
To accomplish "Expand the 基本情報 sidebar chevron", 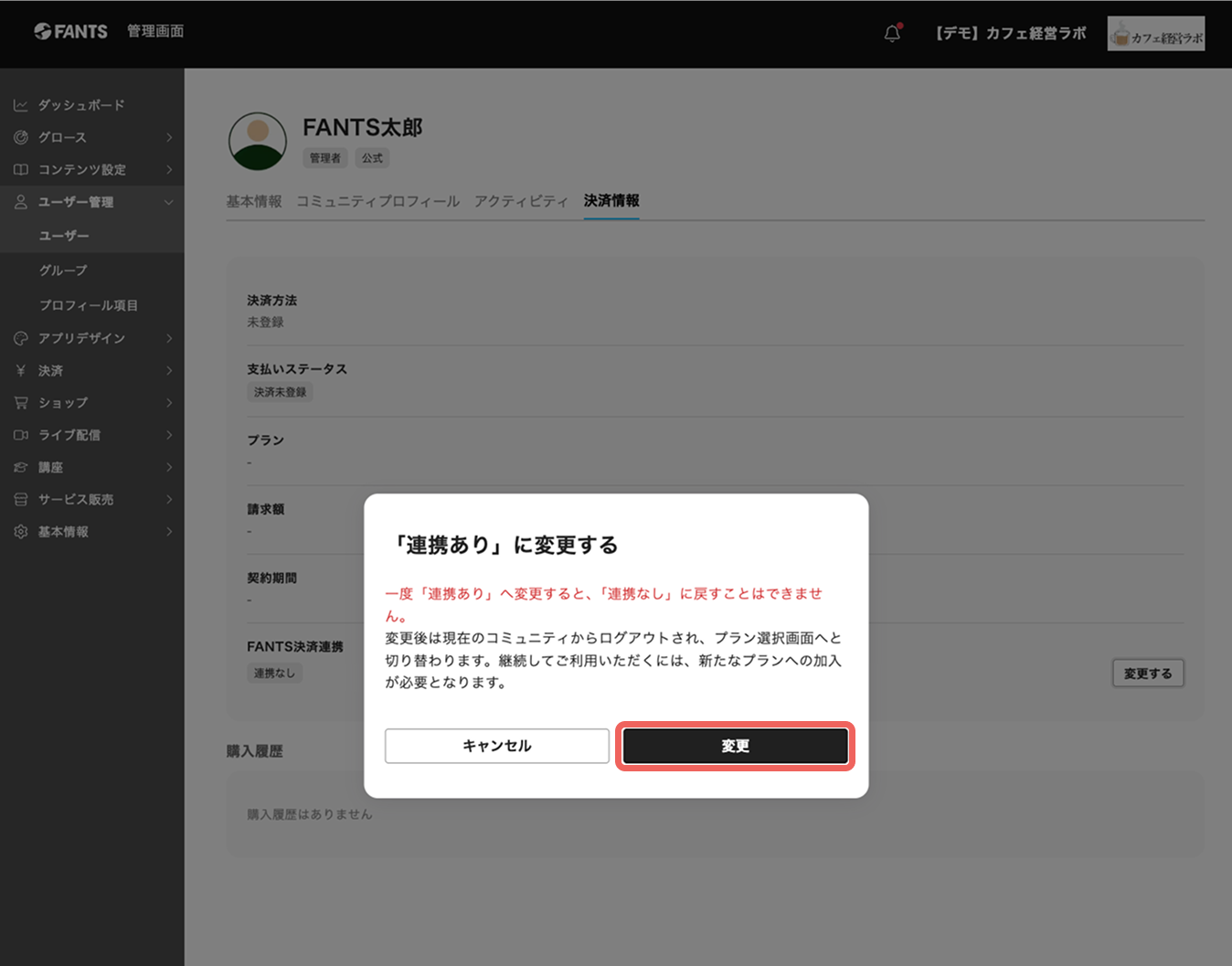I will (x=169, y=532).
